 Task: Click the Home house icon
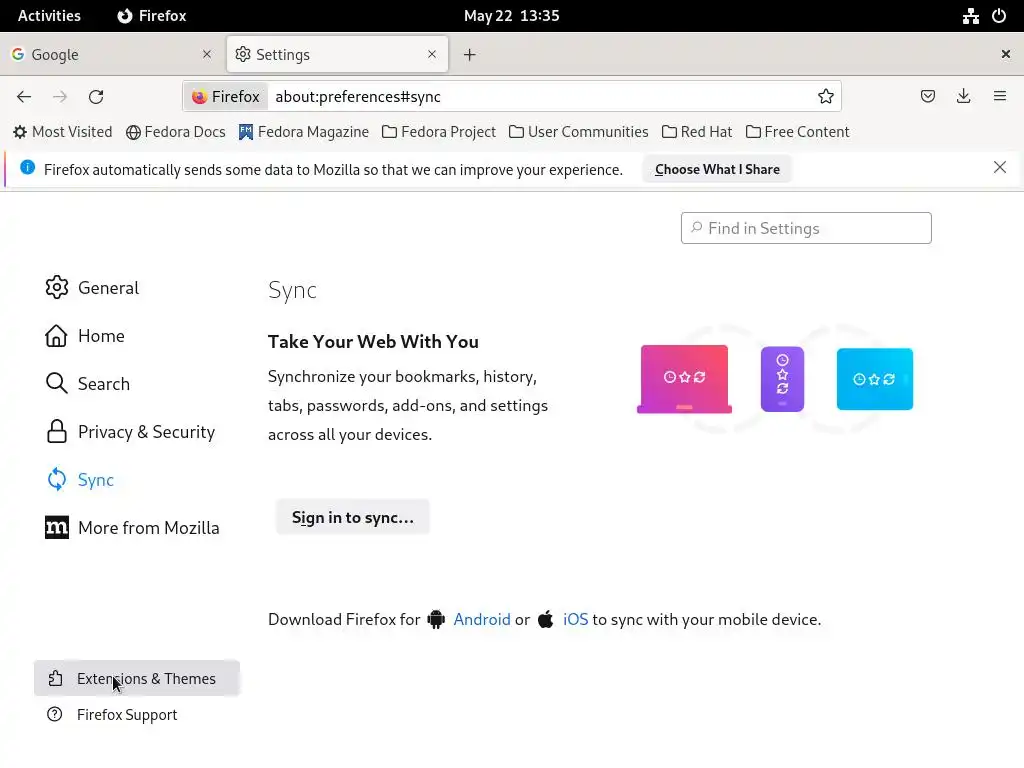[x=56, y=336]
